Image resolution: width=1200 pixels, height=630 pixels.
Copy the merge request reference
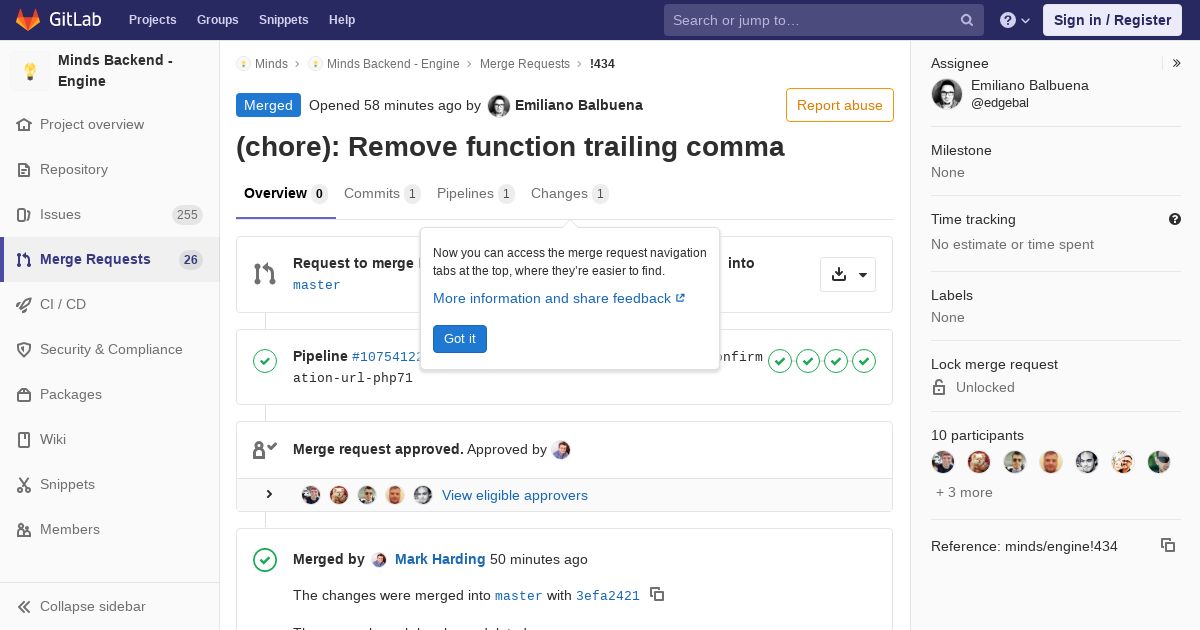tap(1167, 545)
